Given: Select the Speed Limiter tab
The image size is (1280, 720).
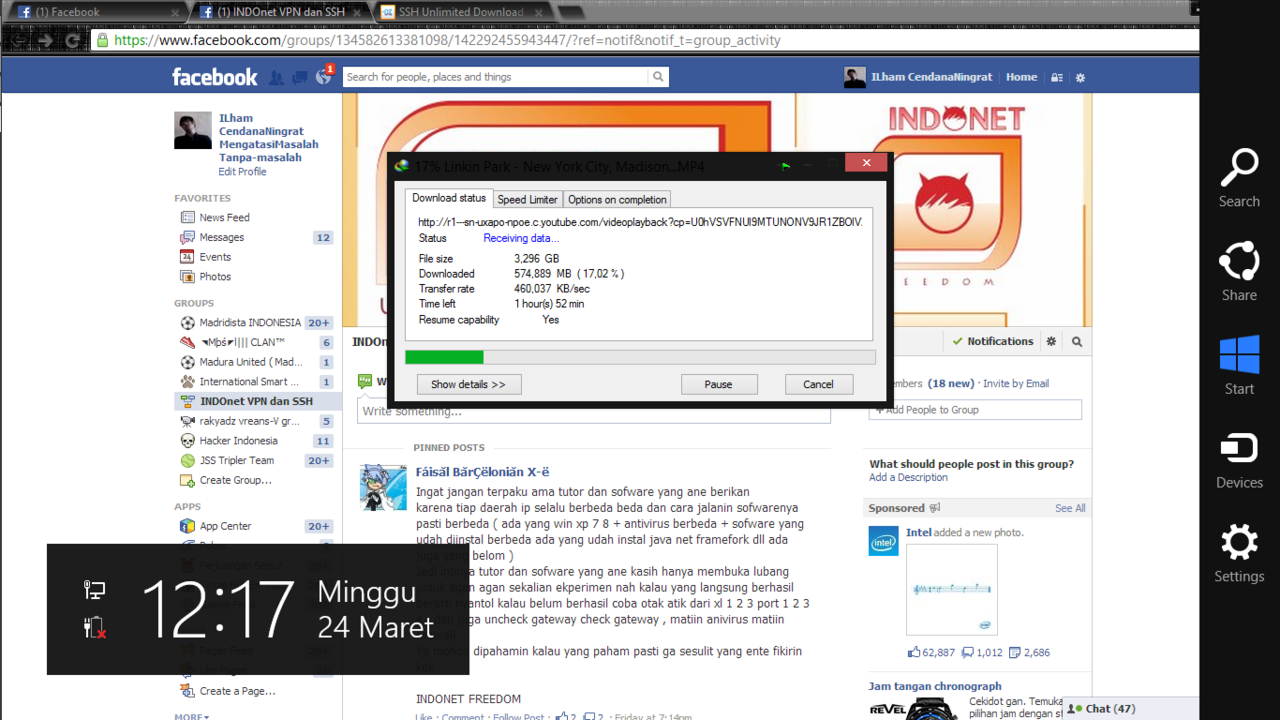Looking at the screenshot, I should click(x=528, y=200).
